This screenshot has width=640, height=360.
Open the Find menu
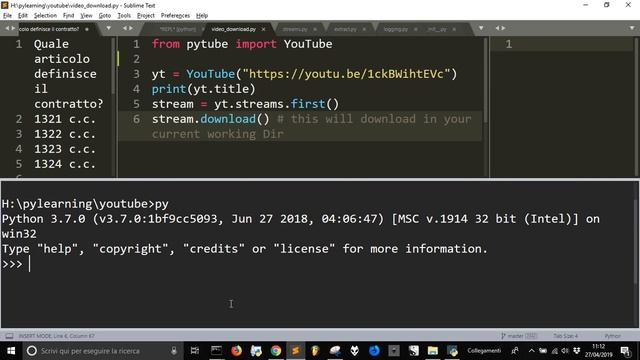[69, 16]
